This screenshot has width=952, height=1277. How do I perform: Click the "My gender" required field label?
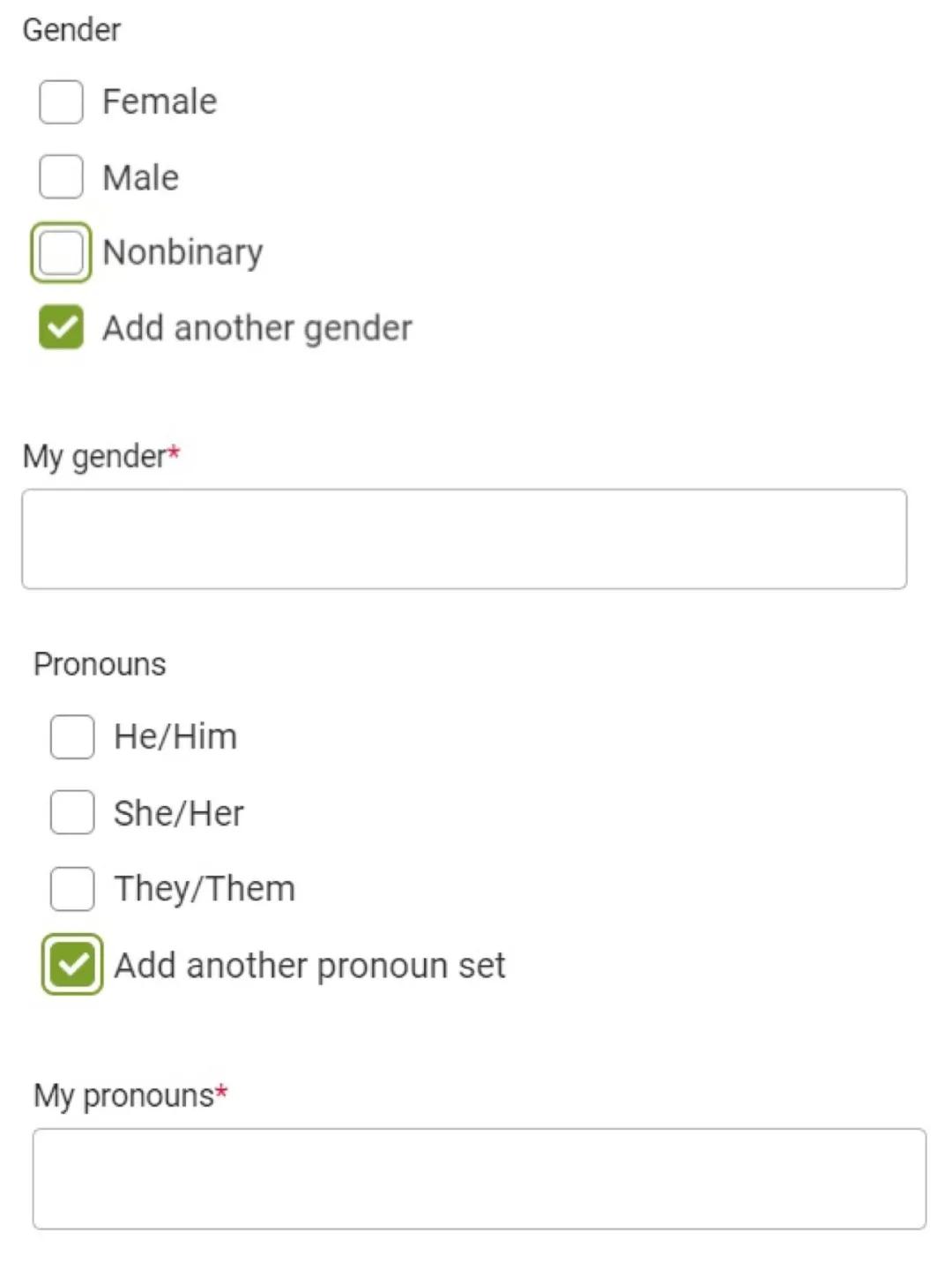point(95,457)
